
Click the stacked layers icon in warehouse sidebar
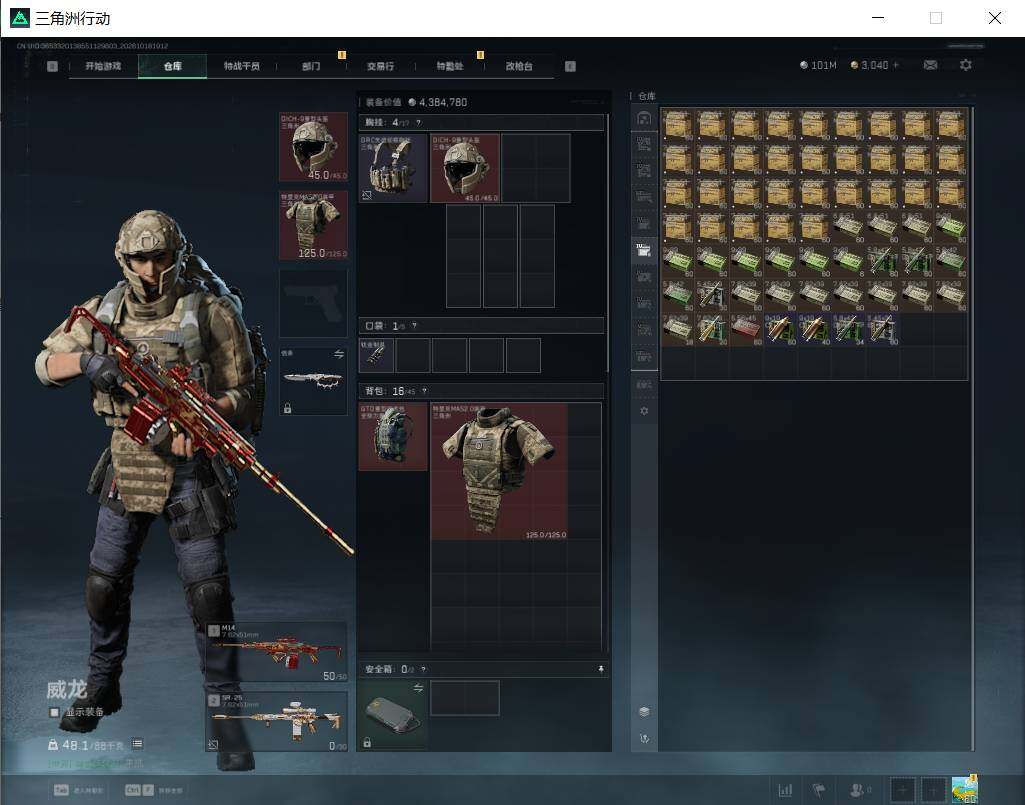coord(644,711)
